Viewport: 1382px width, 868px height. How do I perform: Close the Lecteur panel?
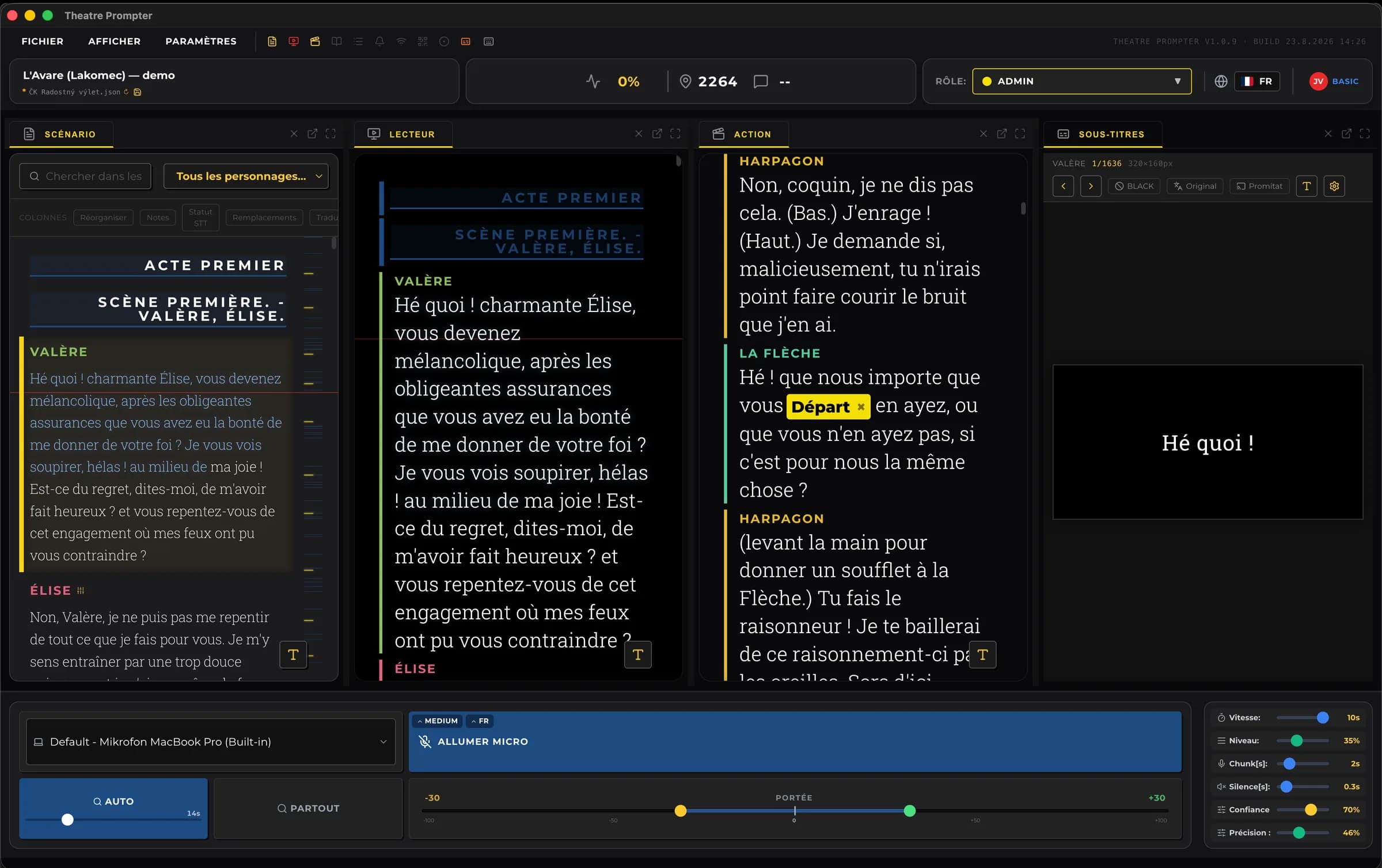[x=639, y=134]
